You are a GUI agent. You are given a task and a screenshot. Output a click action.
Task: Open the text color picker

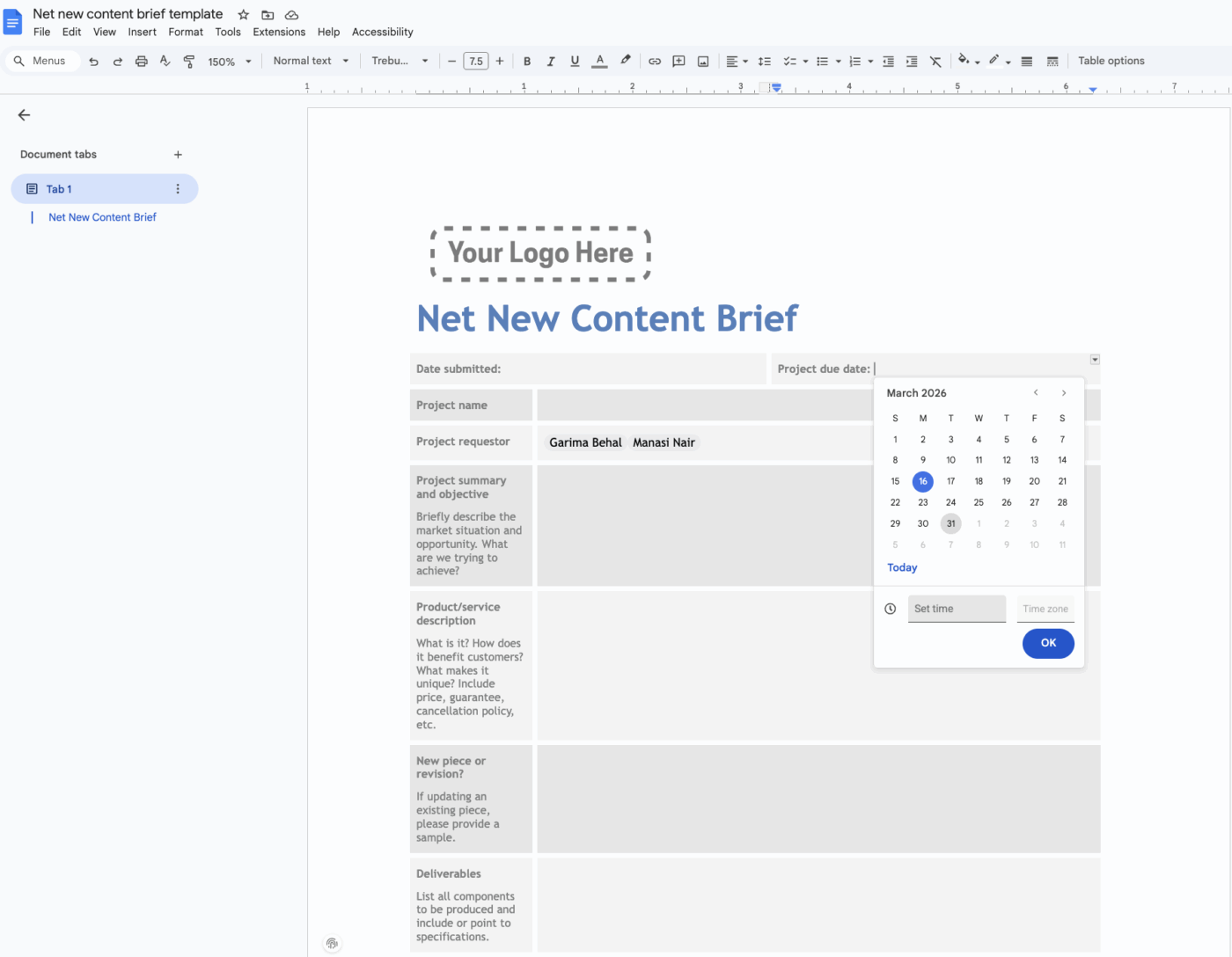point(599,62)
